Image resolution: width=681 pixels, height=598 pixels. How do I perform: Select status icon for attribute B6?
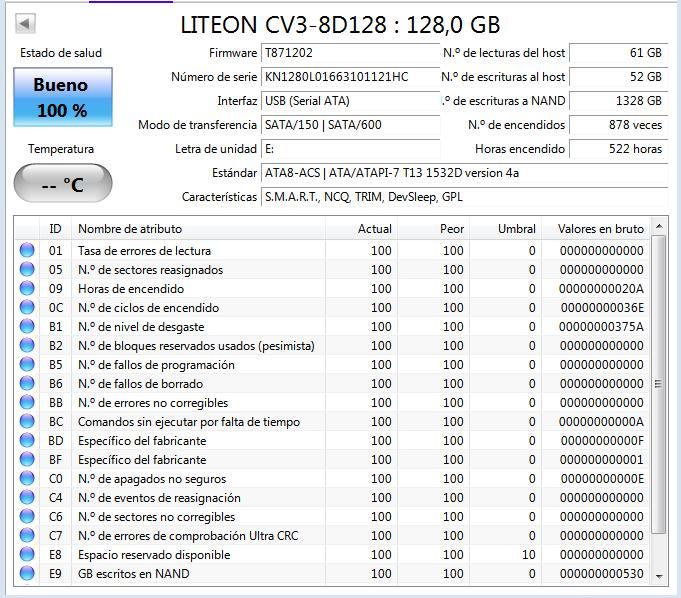27,383
